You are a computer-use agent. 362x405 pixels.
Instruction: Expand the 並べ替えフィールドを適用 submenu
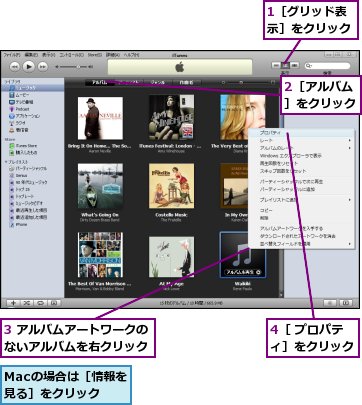coord(302,244)
